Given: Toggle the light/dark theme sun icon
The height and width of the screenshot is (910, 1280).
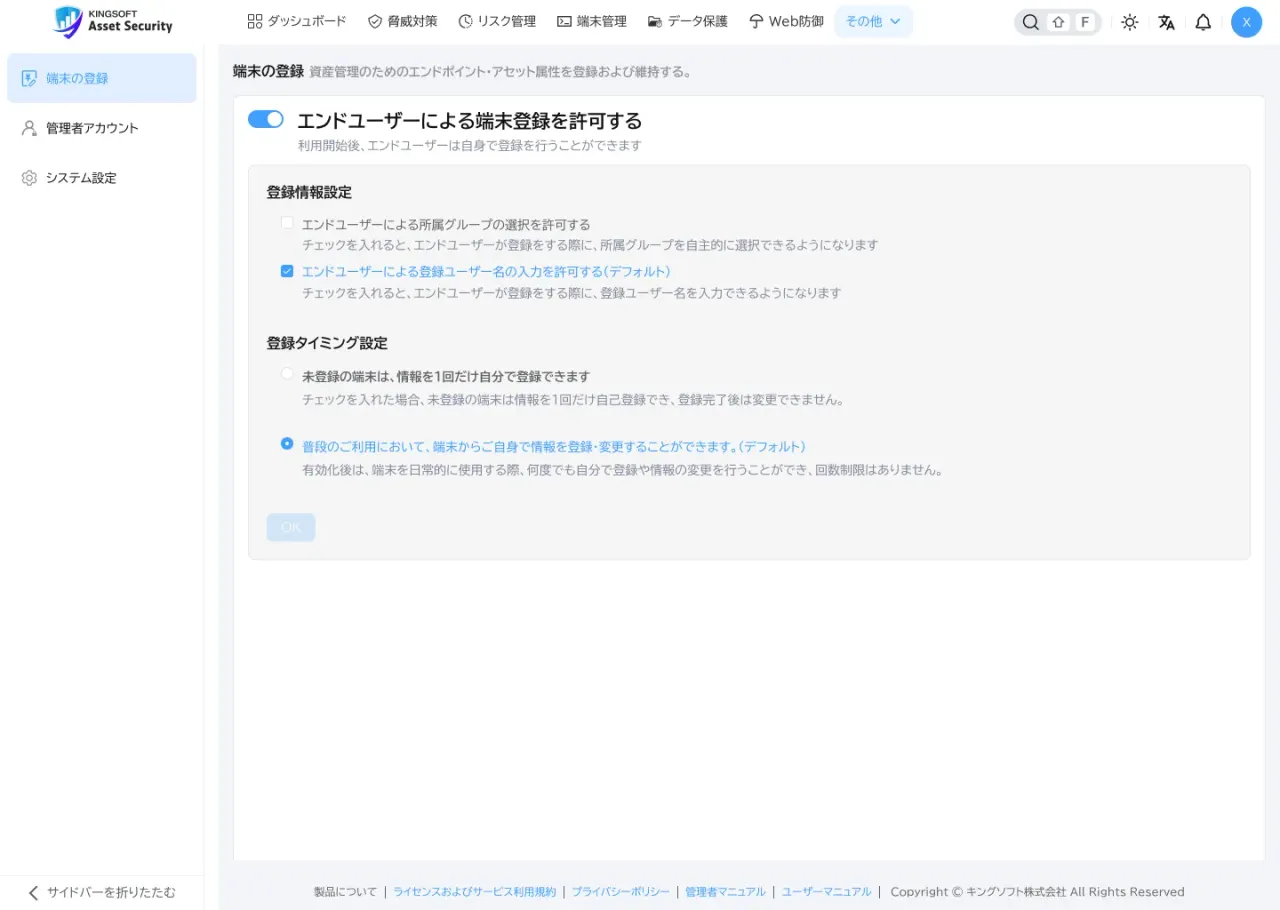Looking at the screenshot, I should tap(1130, 22).
